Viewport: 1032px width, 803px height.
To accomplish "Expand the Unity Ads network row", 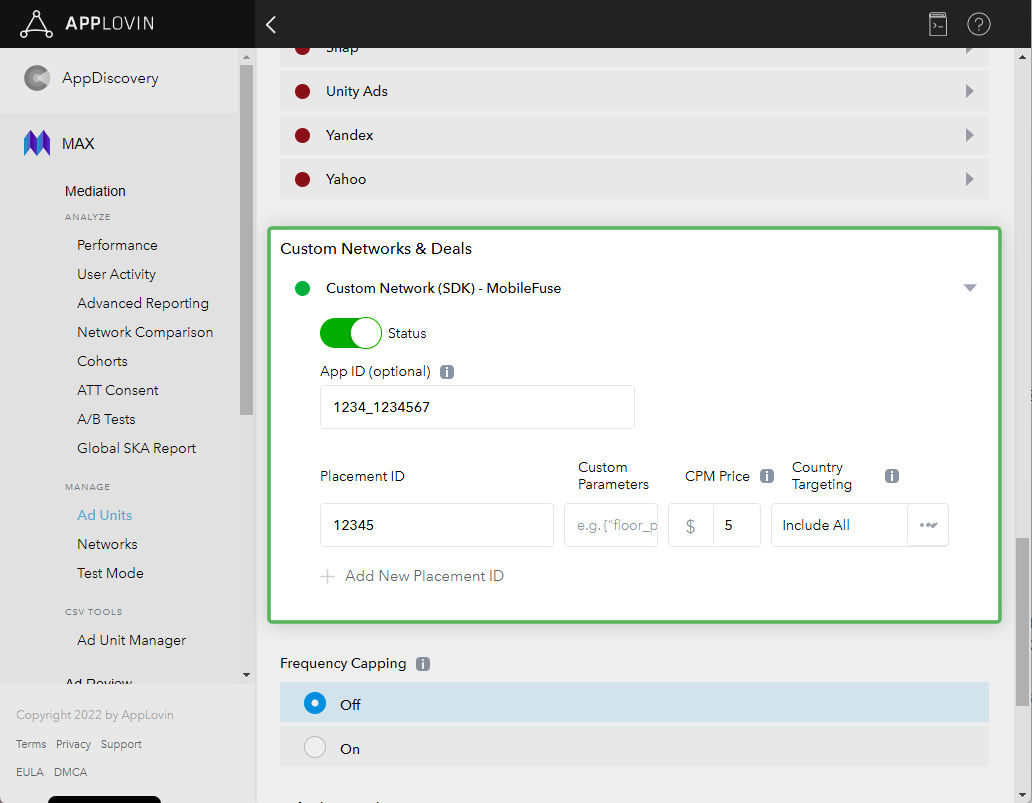I will pyautogui.click(x=969, y=91).
